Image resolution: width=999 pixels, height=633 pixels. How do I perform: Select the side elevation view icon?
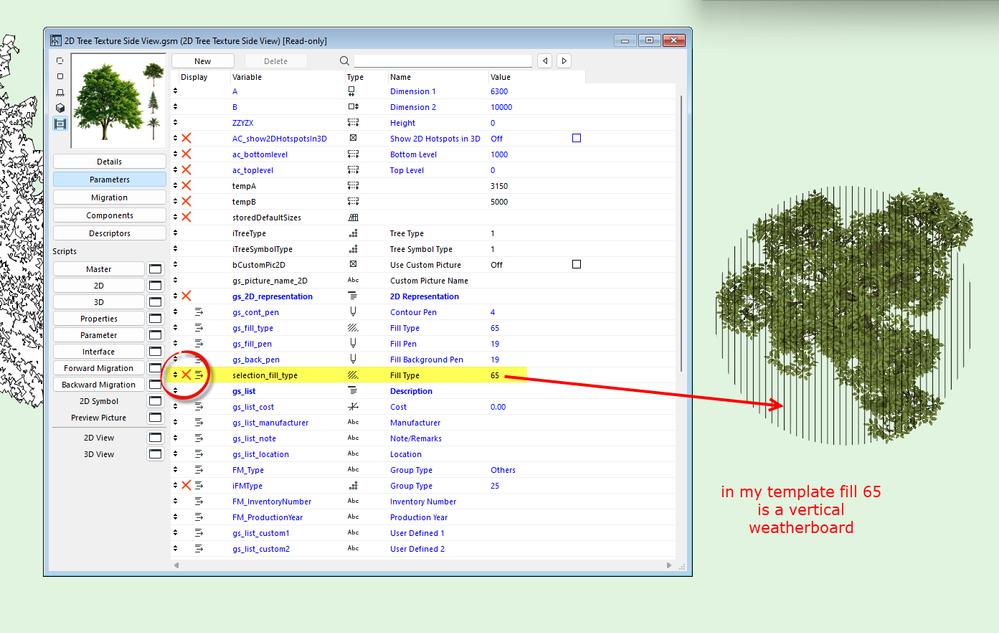tap(60, 92)
